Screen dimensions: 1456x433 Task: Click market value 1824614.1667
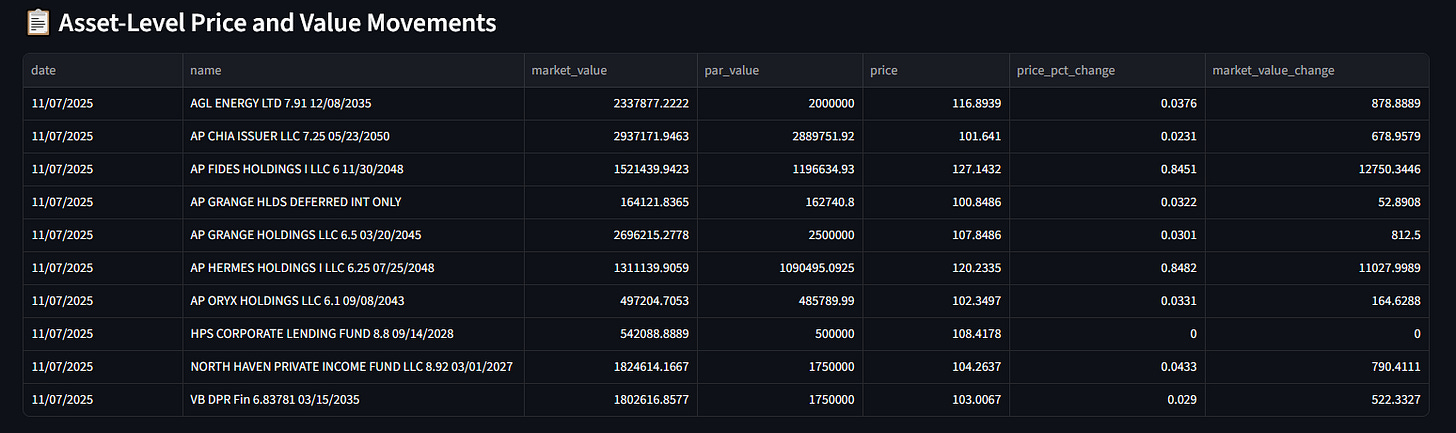[x=610, y=367]
